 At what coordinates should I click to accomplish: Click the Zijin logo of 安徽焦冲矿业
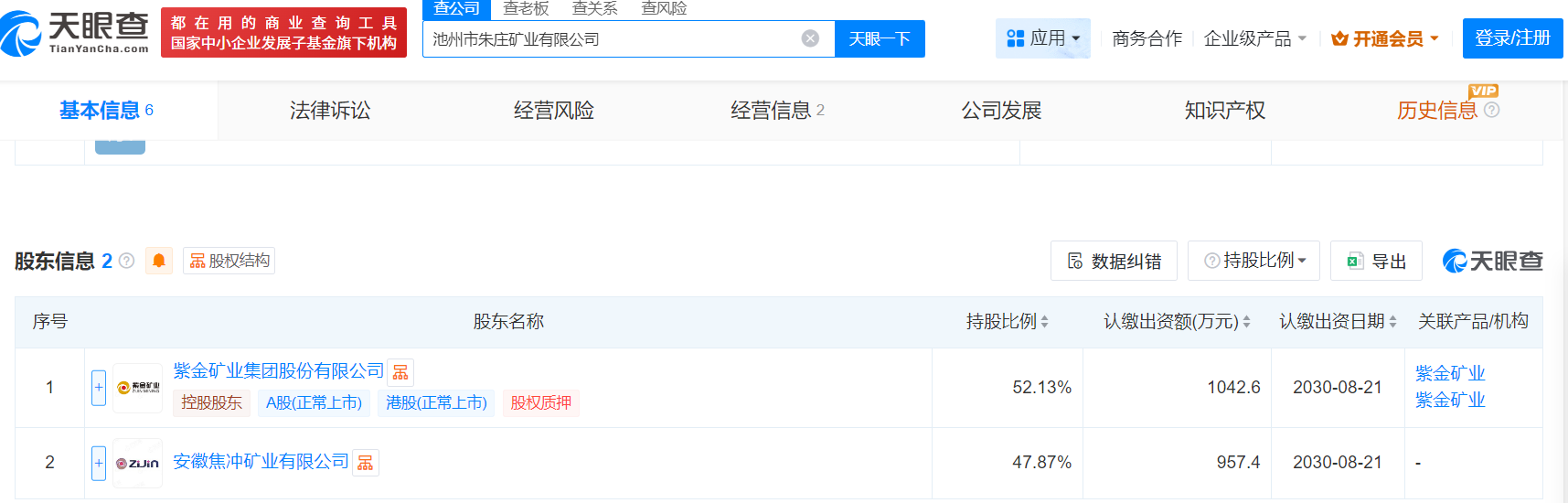[x=138, y=463]
